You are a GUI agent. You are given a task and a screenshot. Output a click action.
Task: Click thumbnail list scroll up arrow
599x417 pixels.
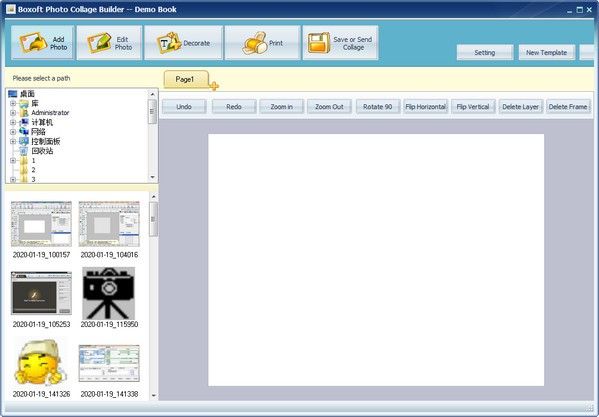[x=154, y=197]
